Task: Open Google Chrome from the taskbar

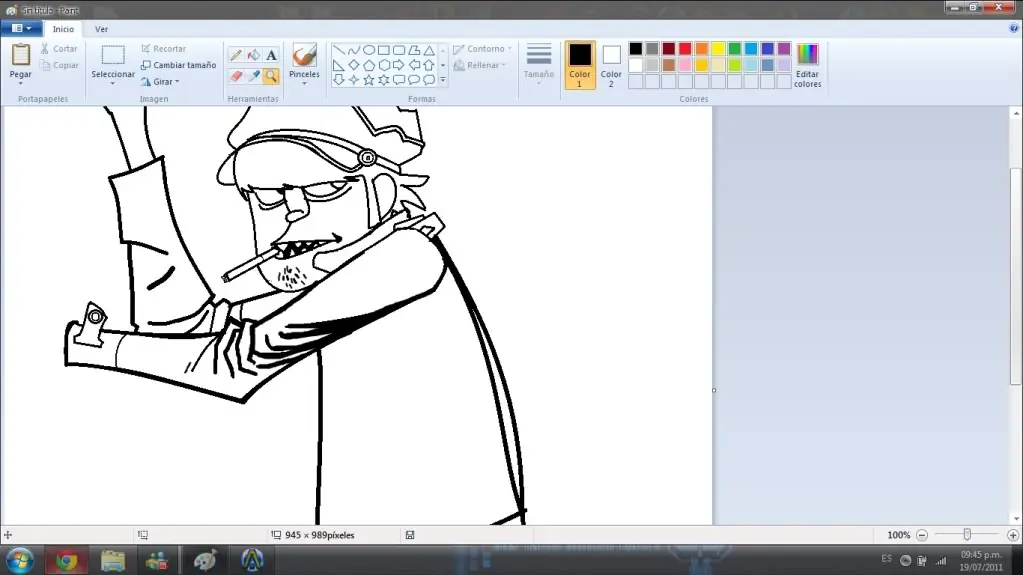Action: pyautogui.click(x=66, y=561)
